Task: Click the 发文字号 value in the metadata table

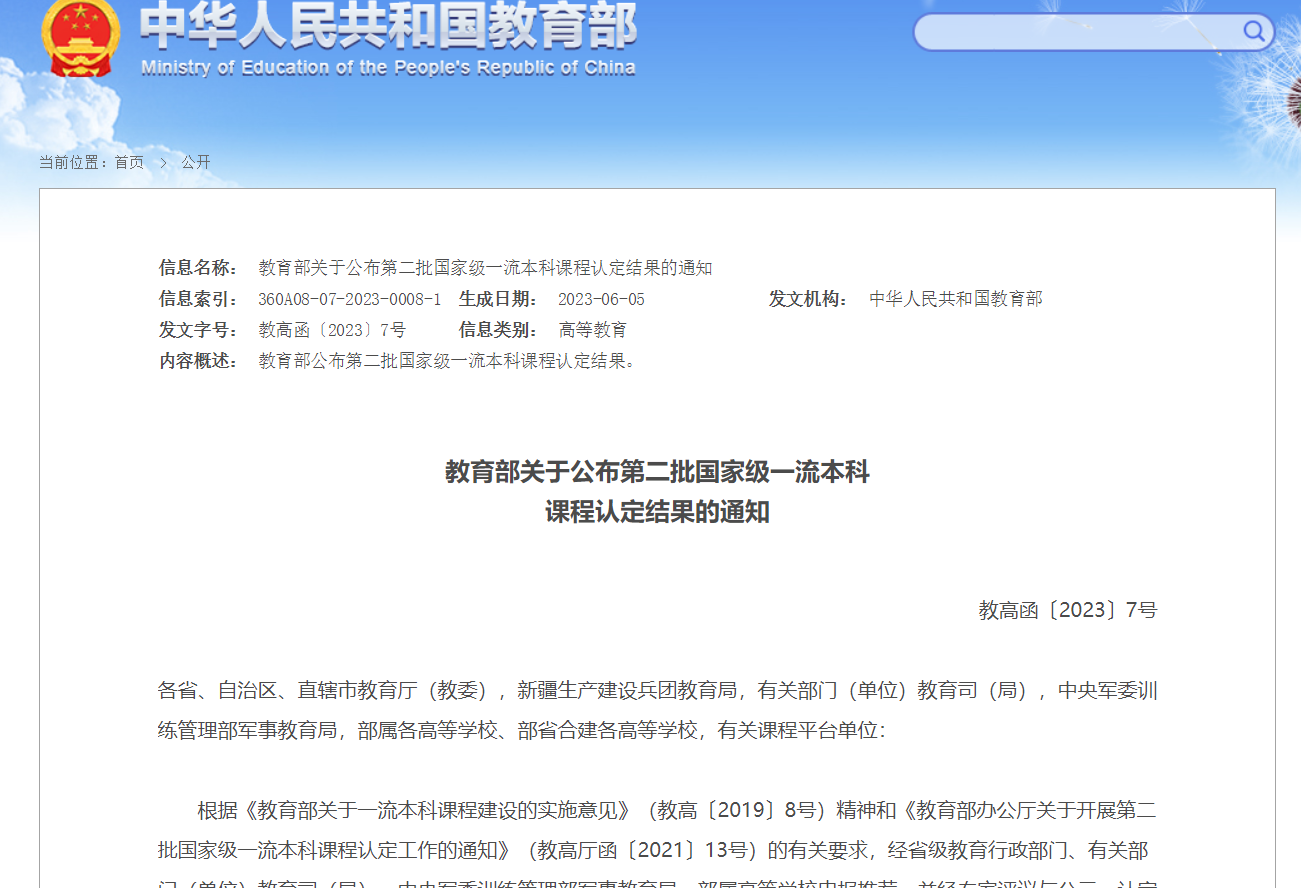Action: (x=332, y=330)
